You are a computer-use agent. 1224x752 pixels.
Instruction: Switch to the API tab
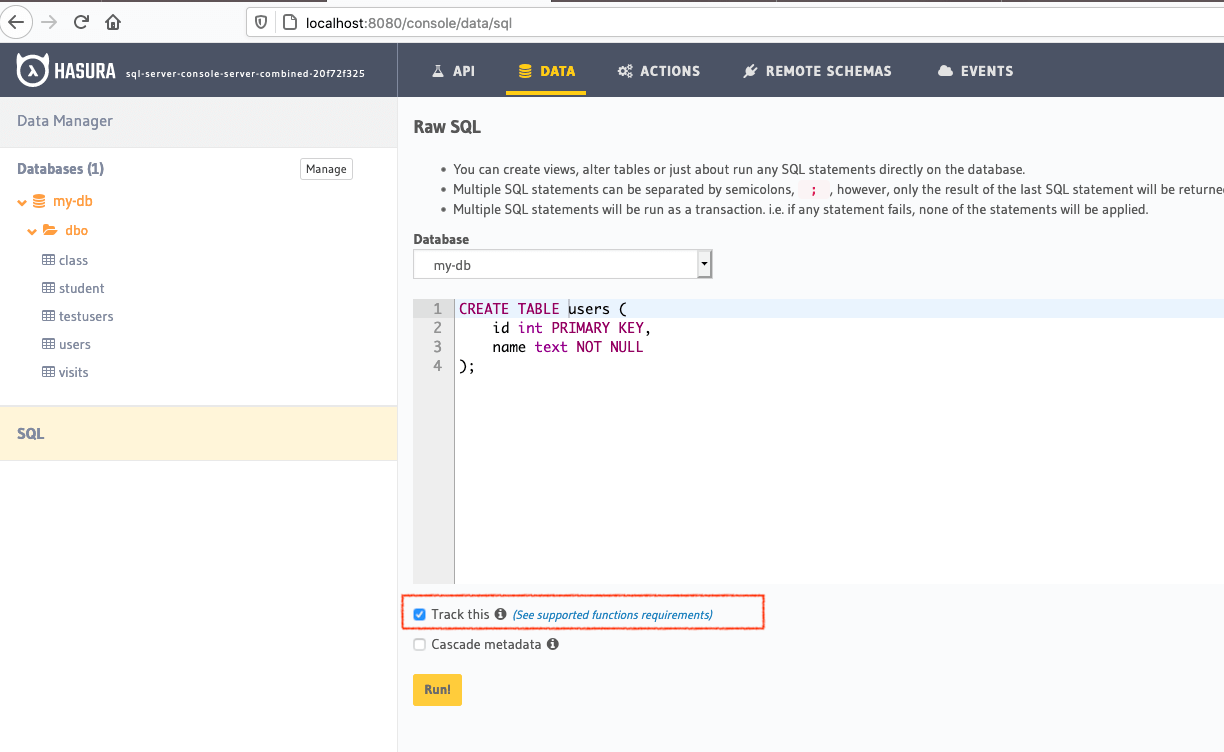453,71
